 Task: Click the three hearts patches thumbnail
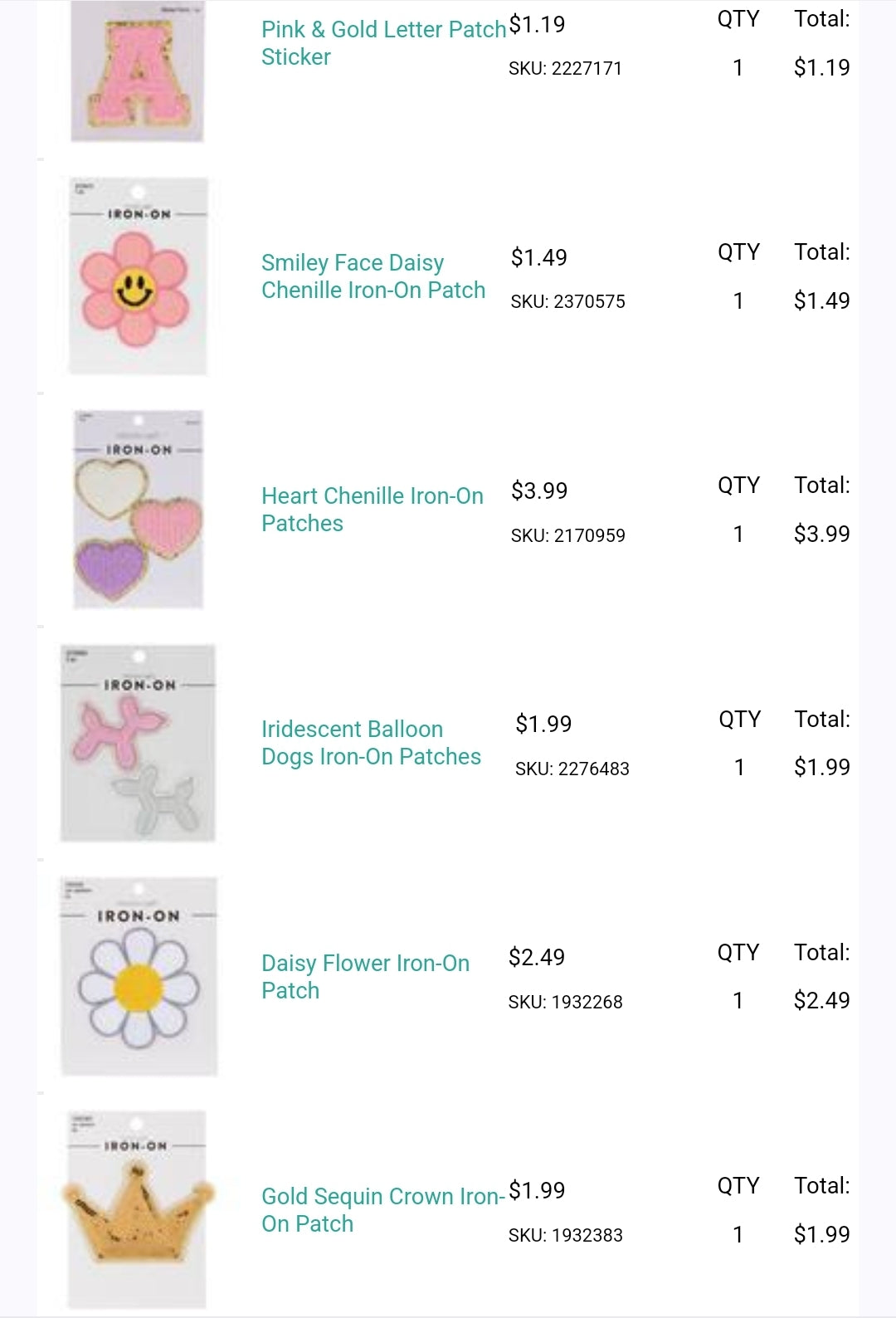(138, 510)
